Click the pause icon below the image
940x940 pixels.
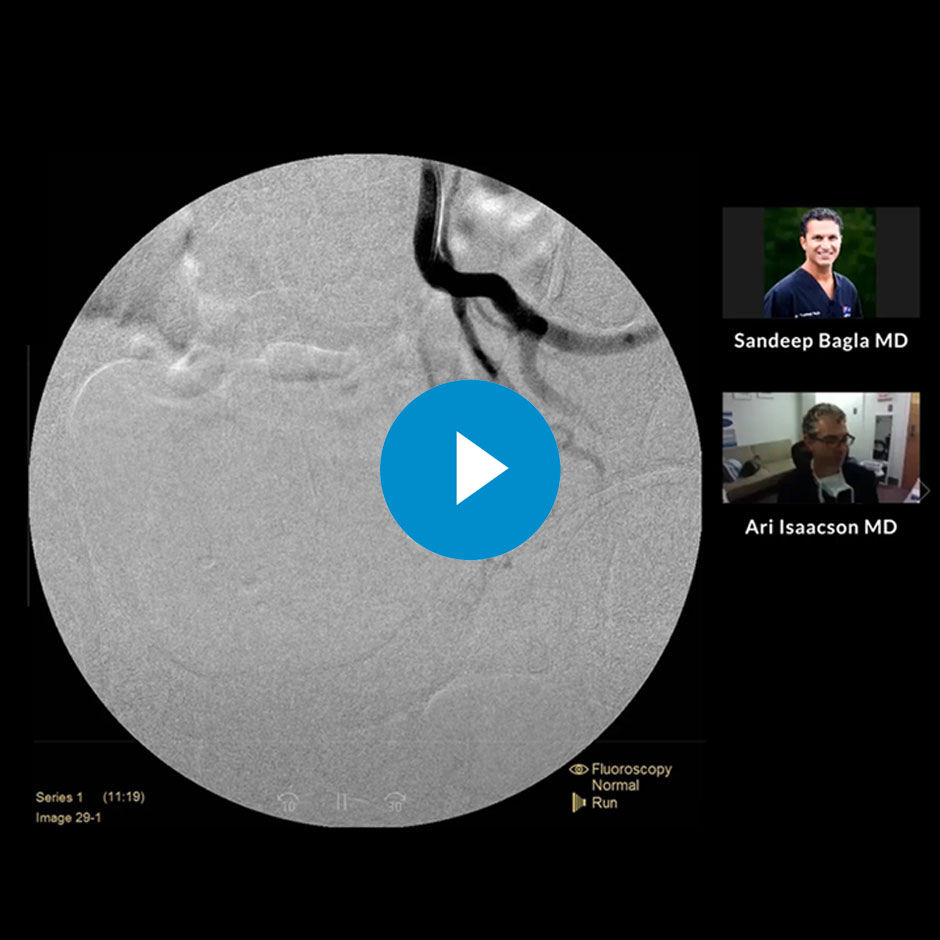tap(341, 802)
